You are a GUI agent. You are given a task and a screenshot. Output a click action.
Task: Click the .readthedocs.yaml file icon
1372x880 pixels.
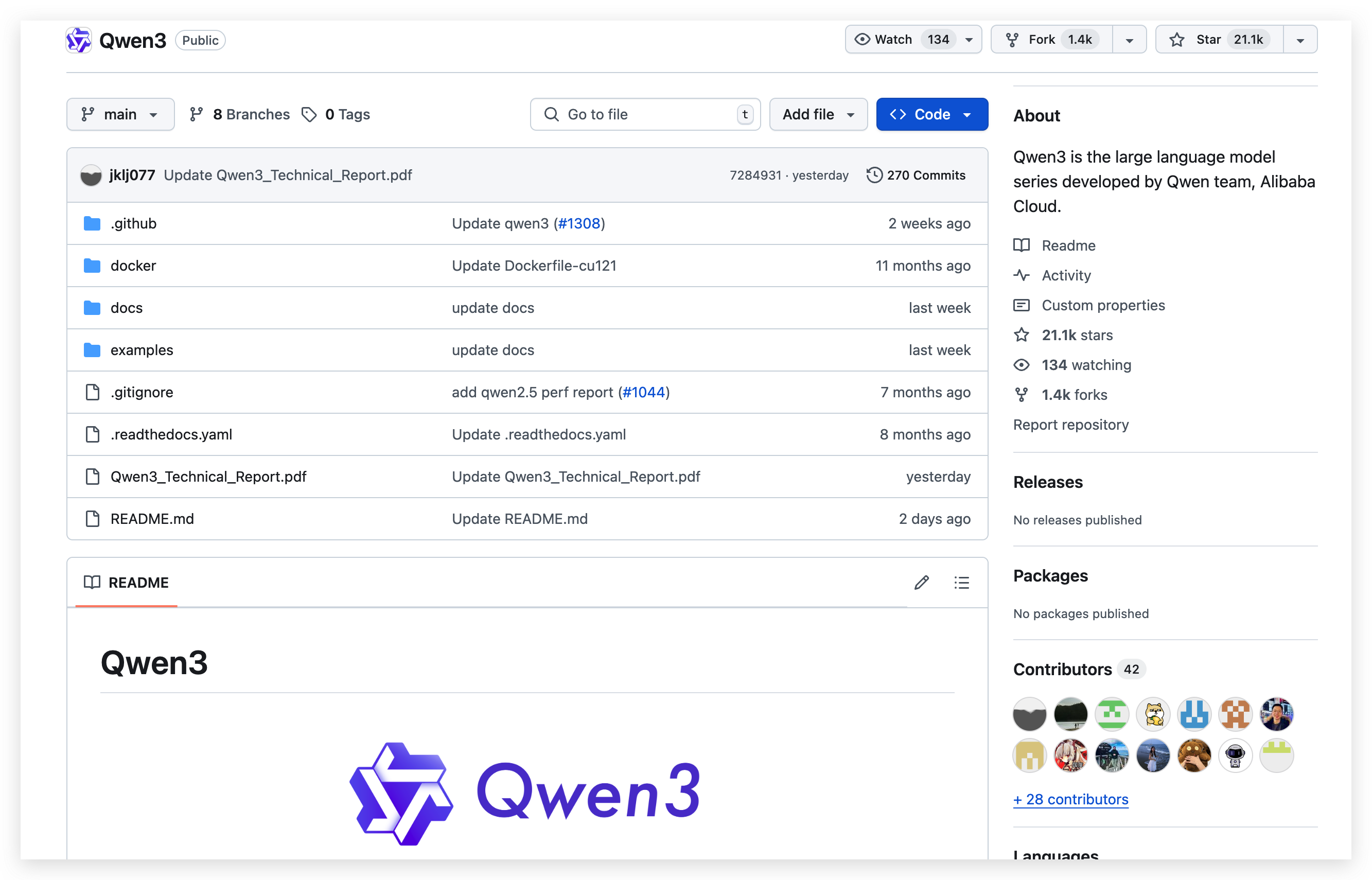point(92,435)
